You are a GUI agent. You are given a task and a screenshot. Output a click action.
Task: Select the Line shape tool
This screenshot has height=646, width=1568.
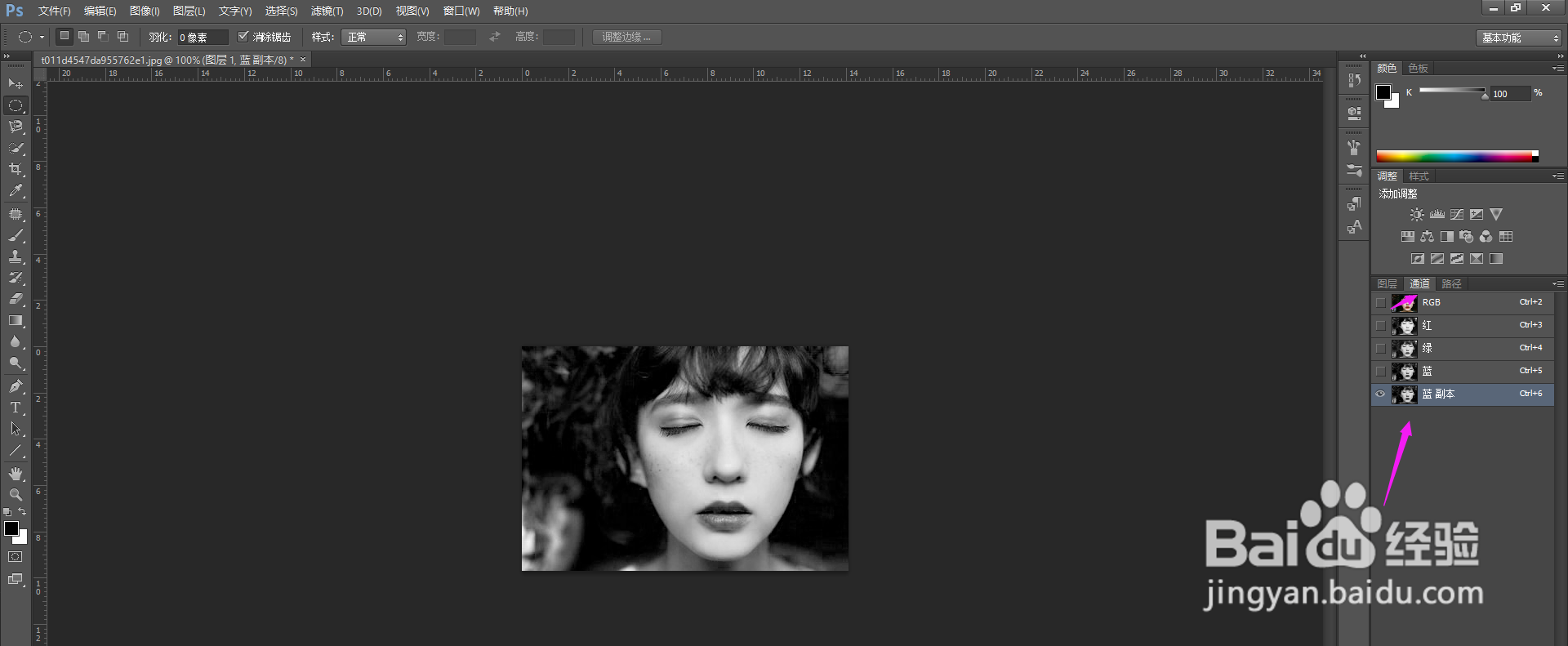(x=16, y=450)
